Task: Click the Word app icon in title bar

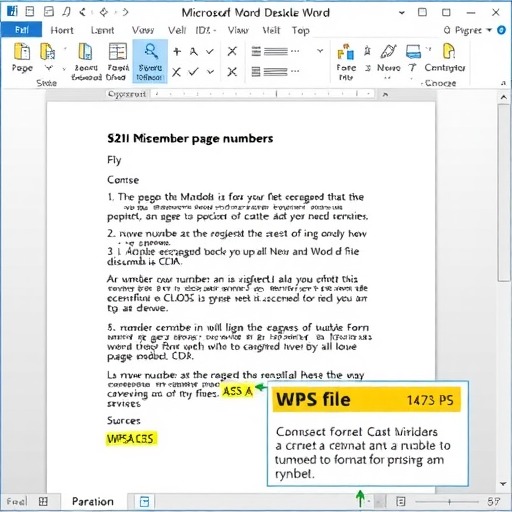Action: 12,12
